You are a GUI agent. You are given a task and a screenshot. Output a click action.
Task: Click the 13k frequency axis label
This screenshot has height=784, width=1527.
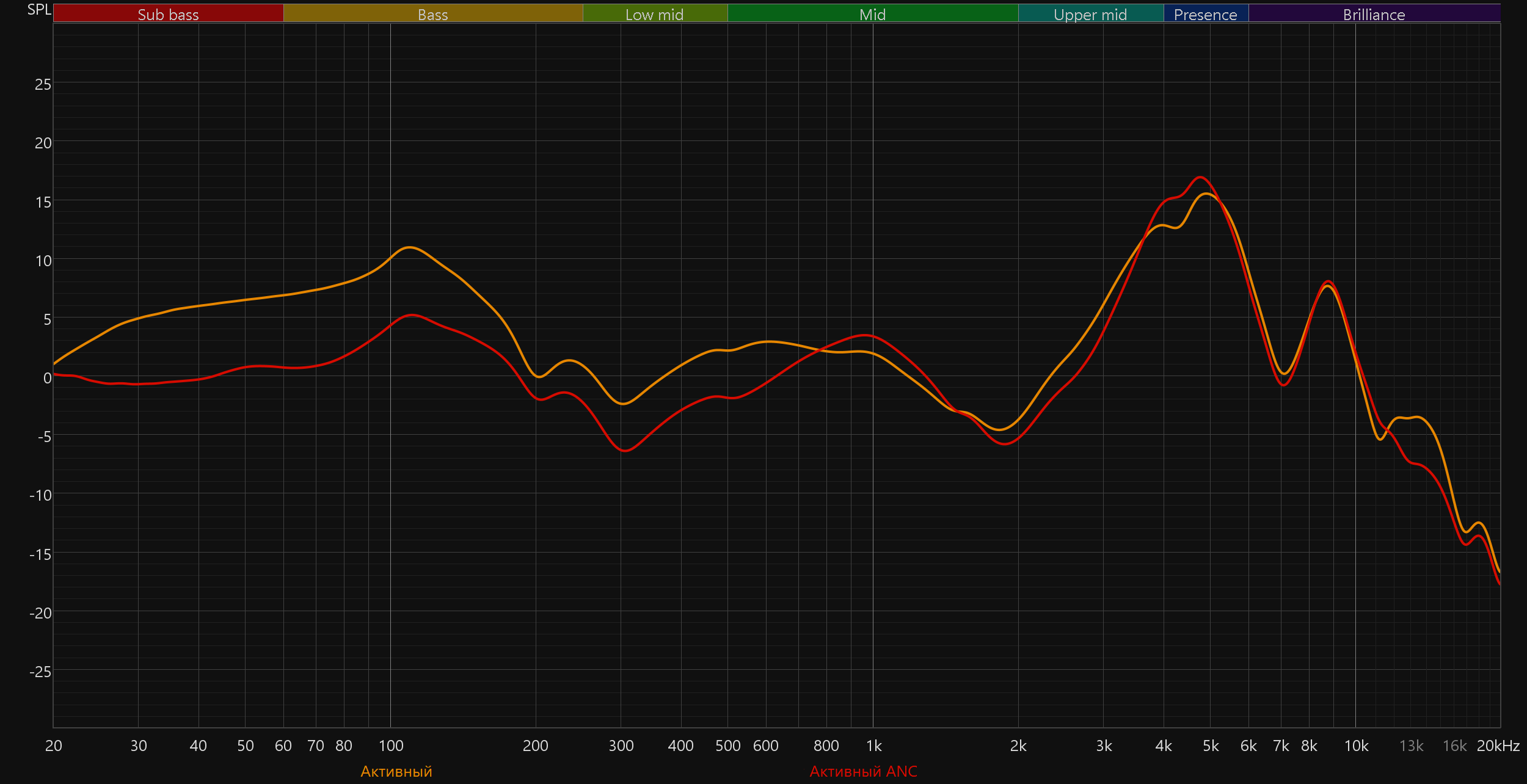(1412, 746)
